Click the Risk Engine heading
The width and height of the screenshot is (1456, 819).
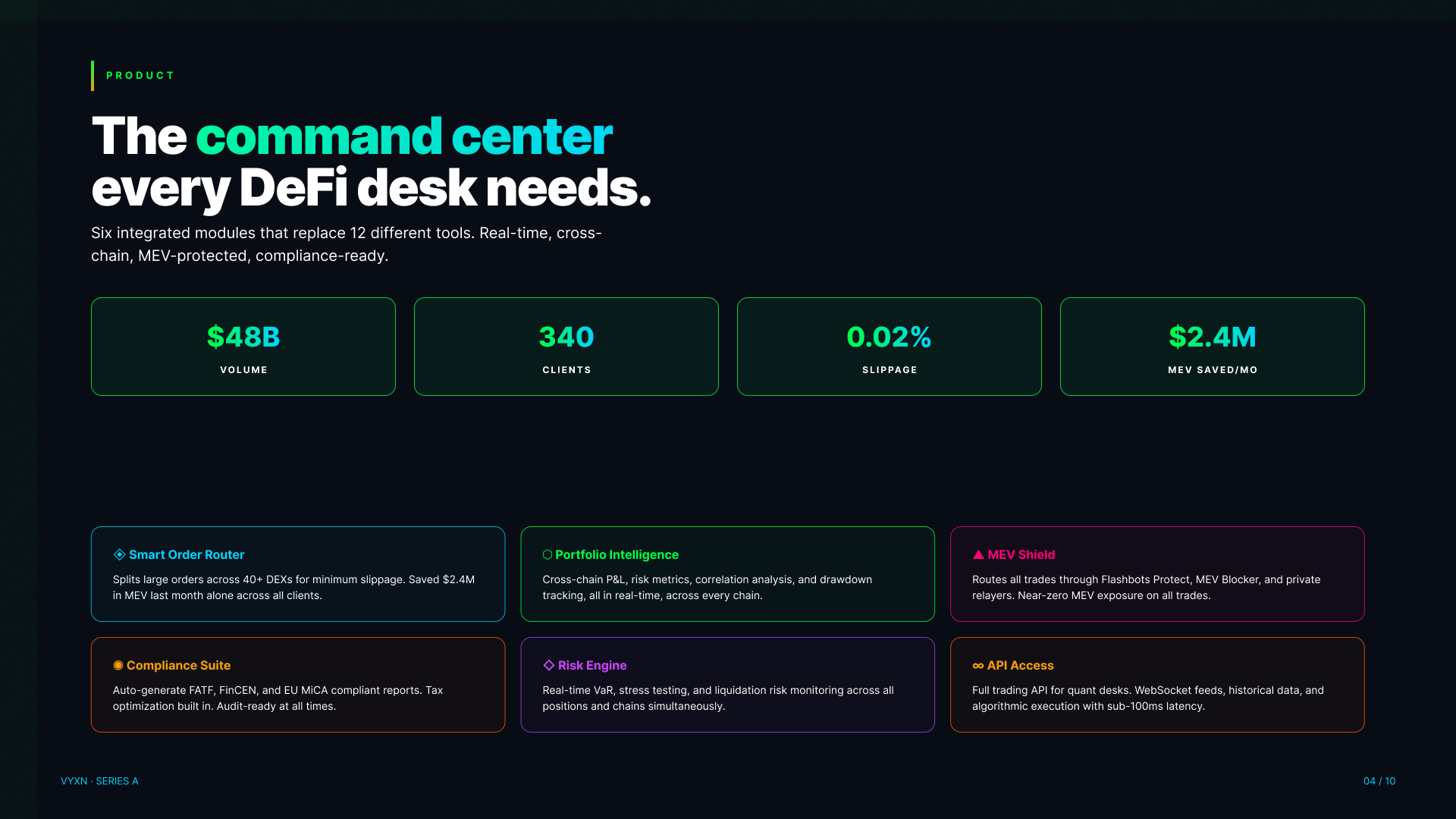592,665
